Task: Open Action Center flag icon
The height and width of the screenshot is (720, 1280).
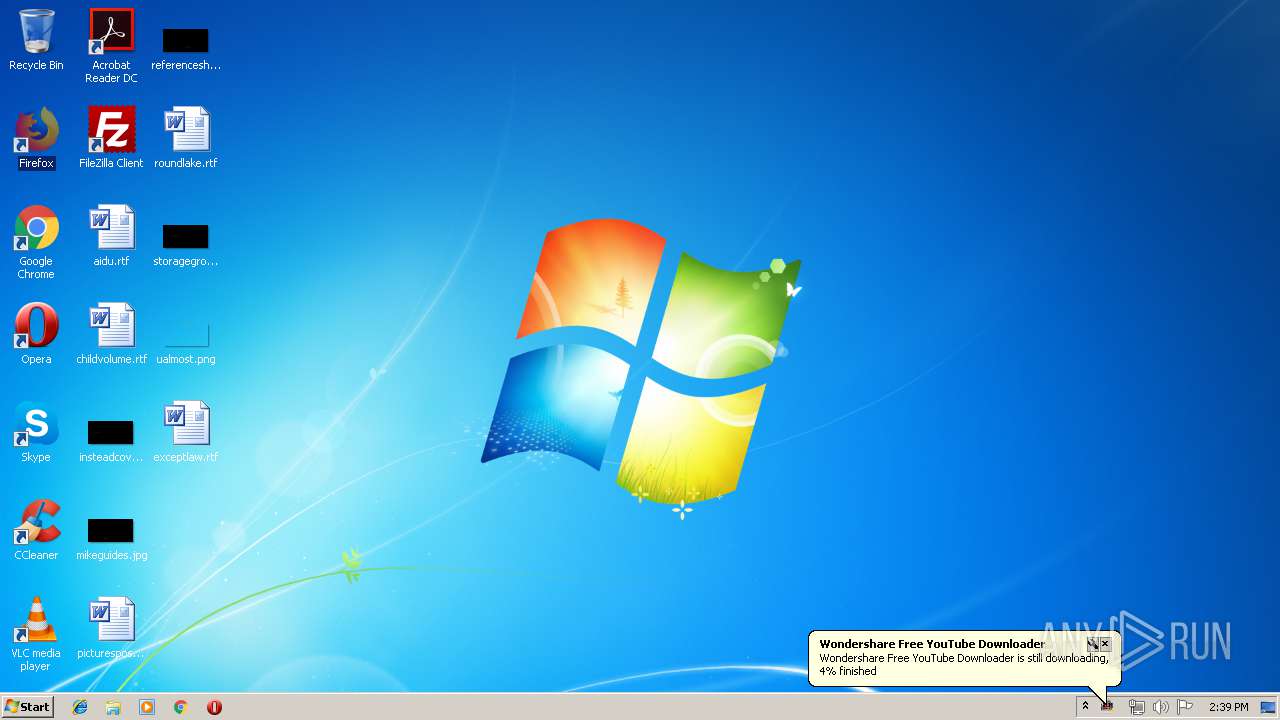Action: (x=1185, y=707)
